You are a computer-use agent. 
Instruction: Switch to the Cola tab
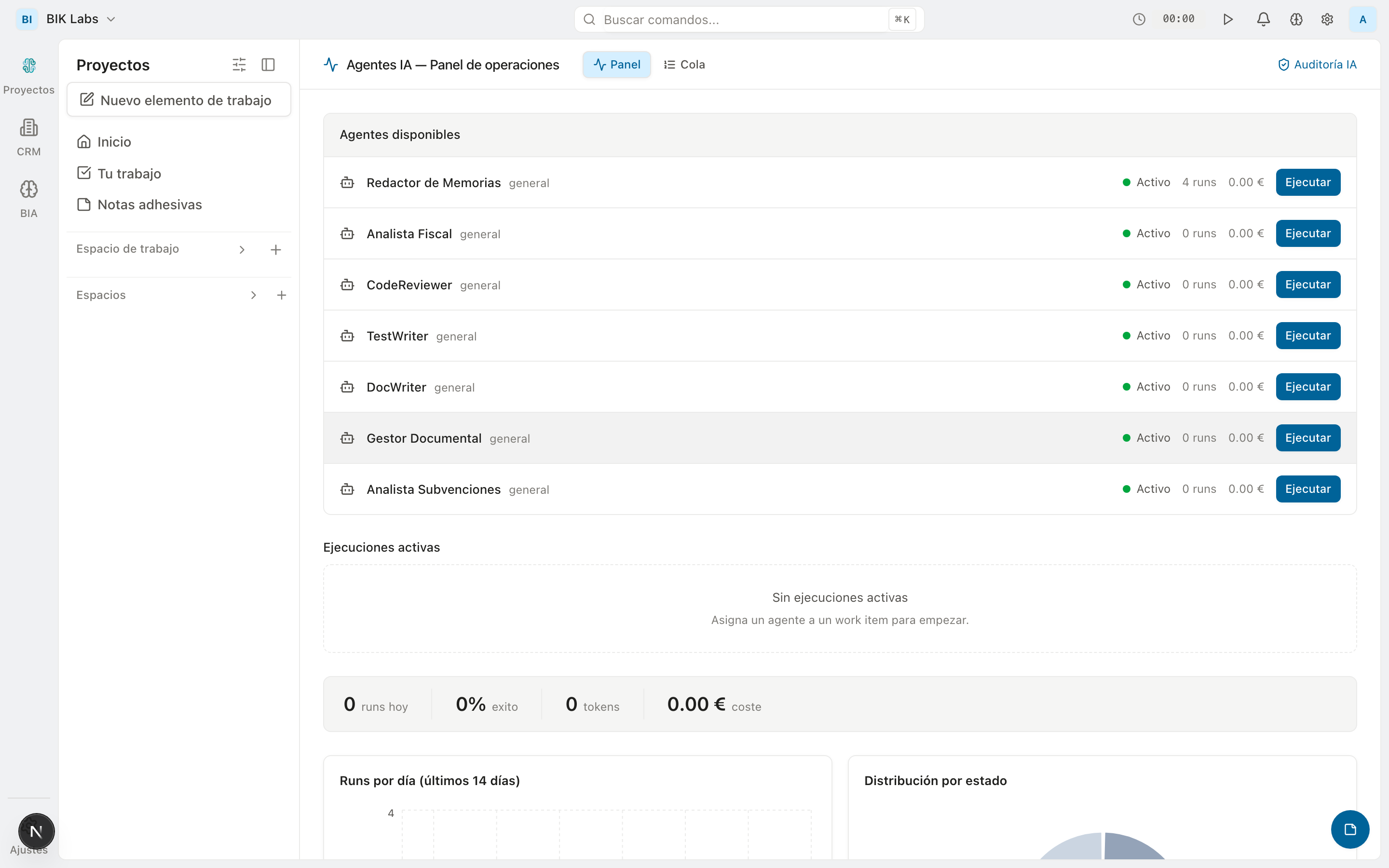684,64
